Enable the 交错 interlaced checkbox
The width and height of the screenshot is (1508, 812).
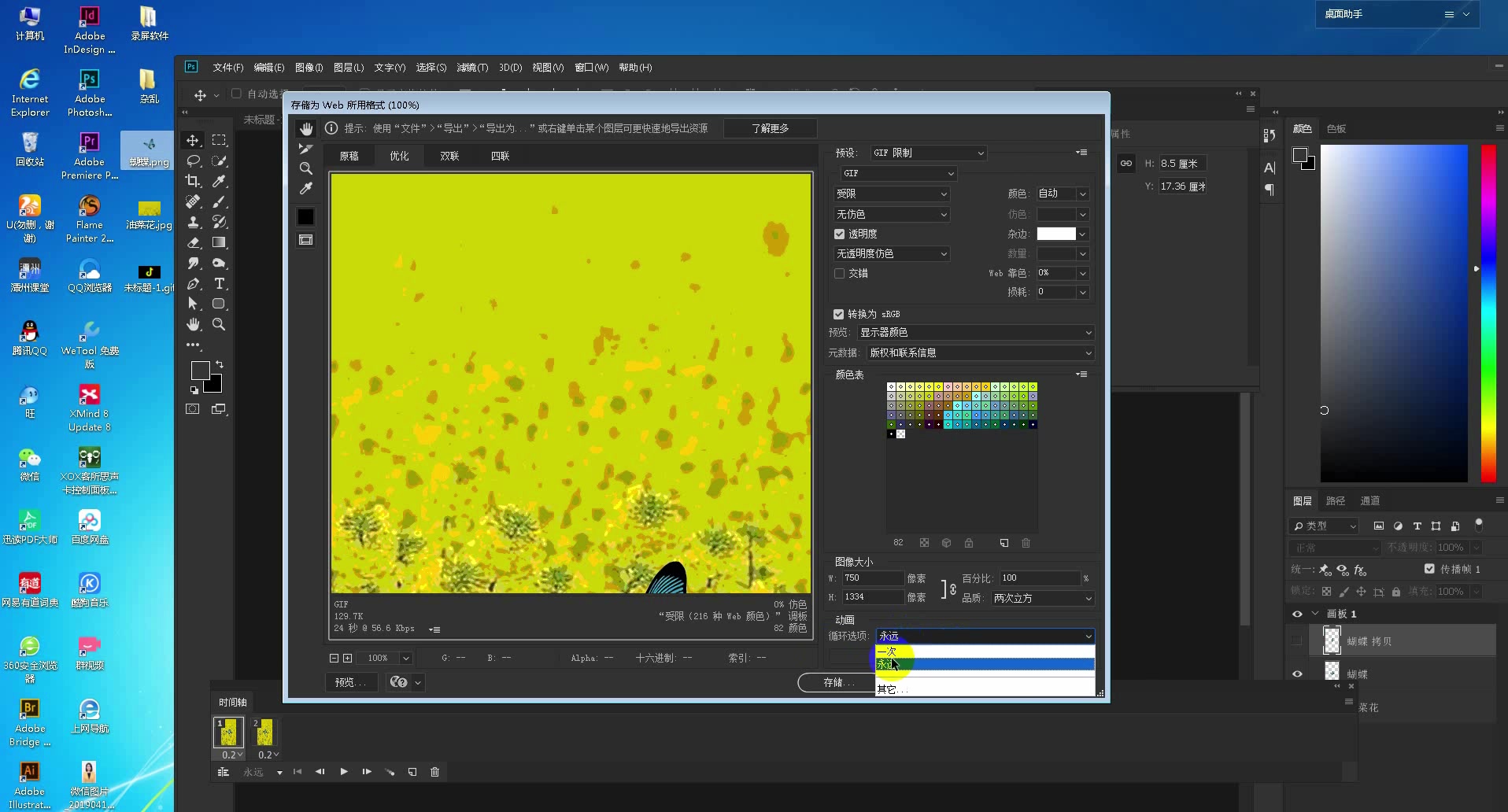click(x=839, y=273)
